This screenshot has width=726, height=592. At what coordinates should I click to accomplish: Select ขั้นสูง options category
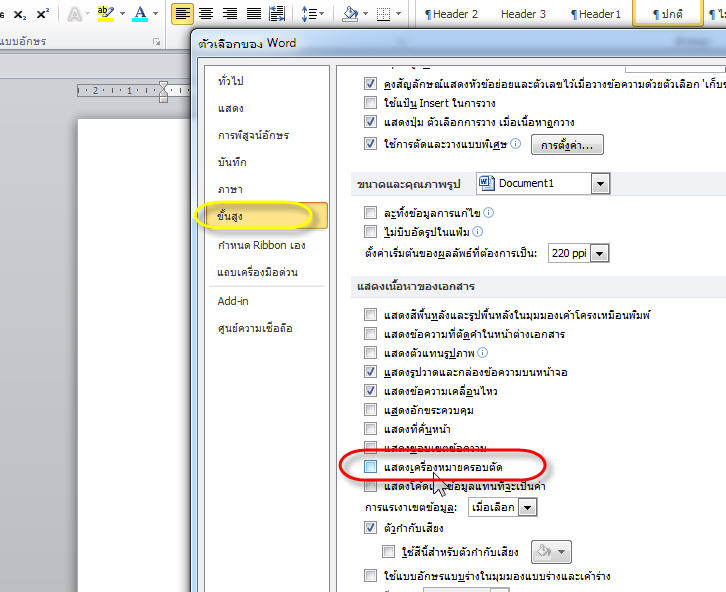click(266, 216)
